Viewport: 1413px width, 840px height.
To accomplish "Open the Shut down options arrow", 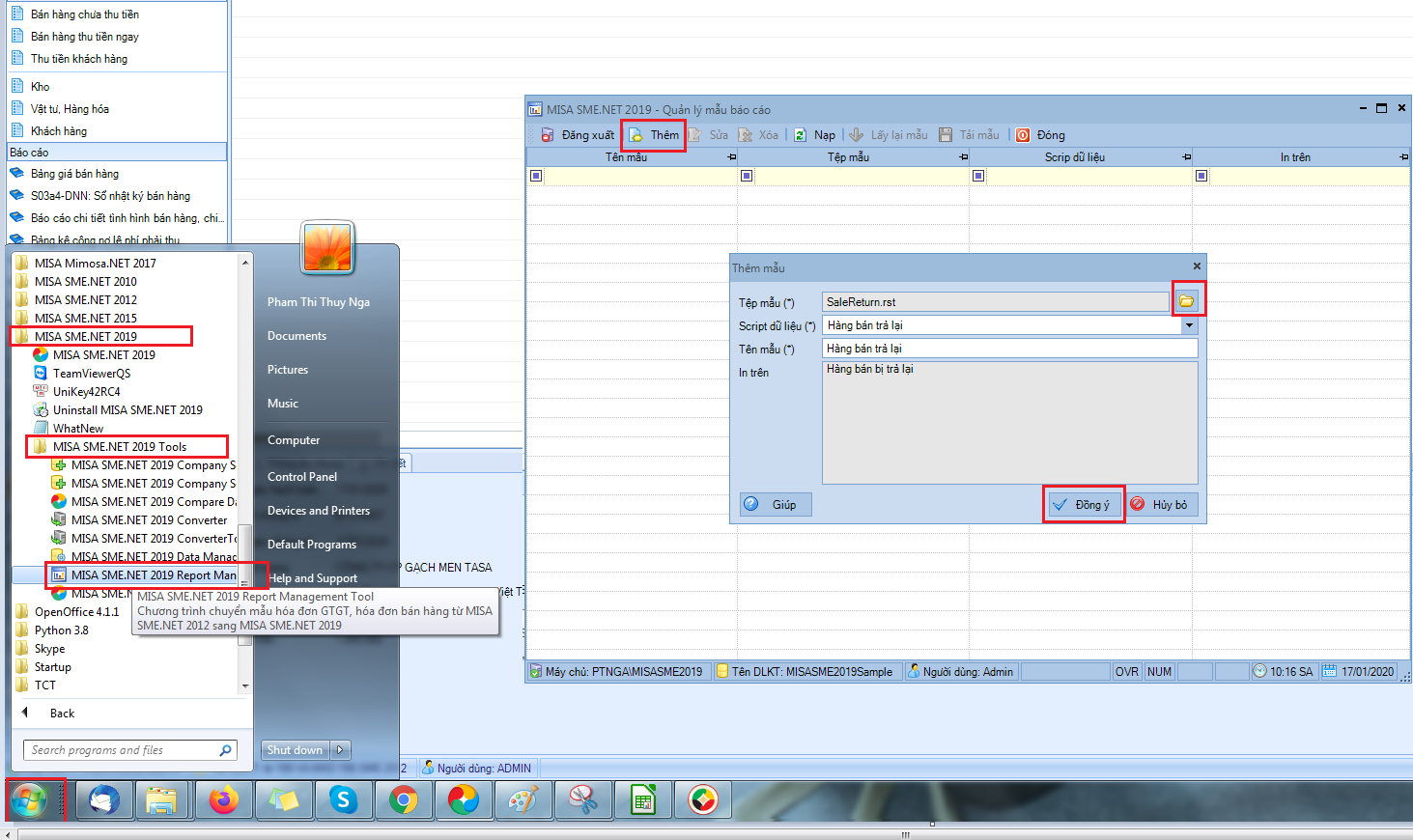I will tap(340, 750).
